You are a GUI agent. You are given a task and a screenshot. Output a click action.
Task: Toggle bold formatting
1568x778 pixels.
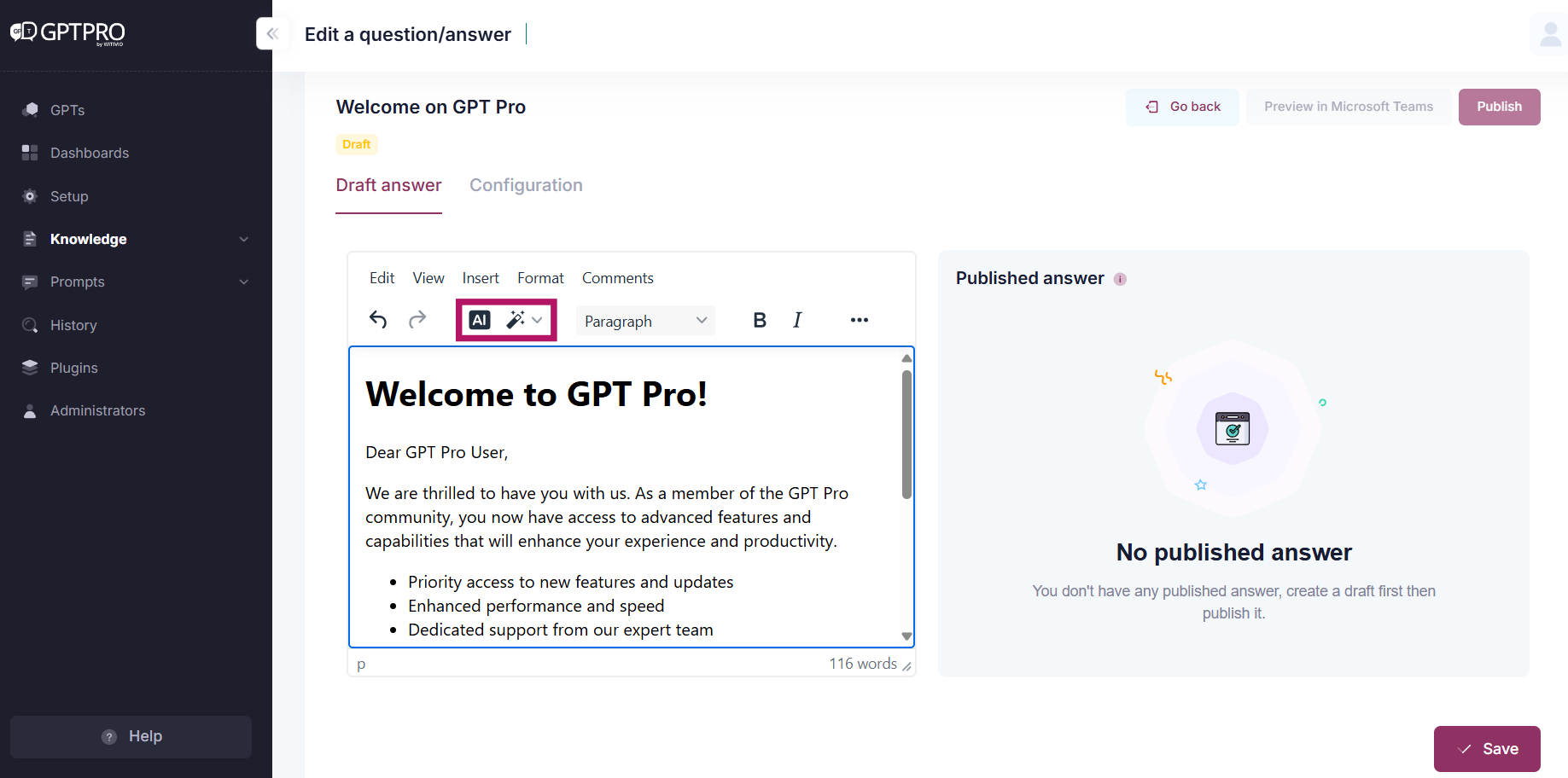pos(760,320)
